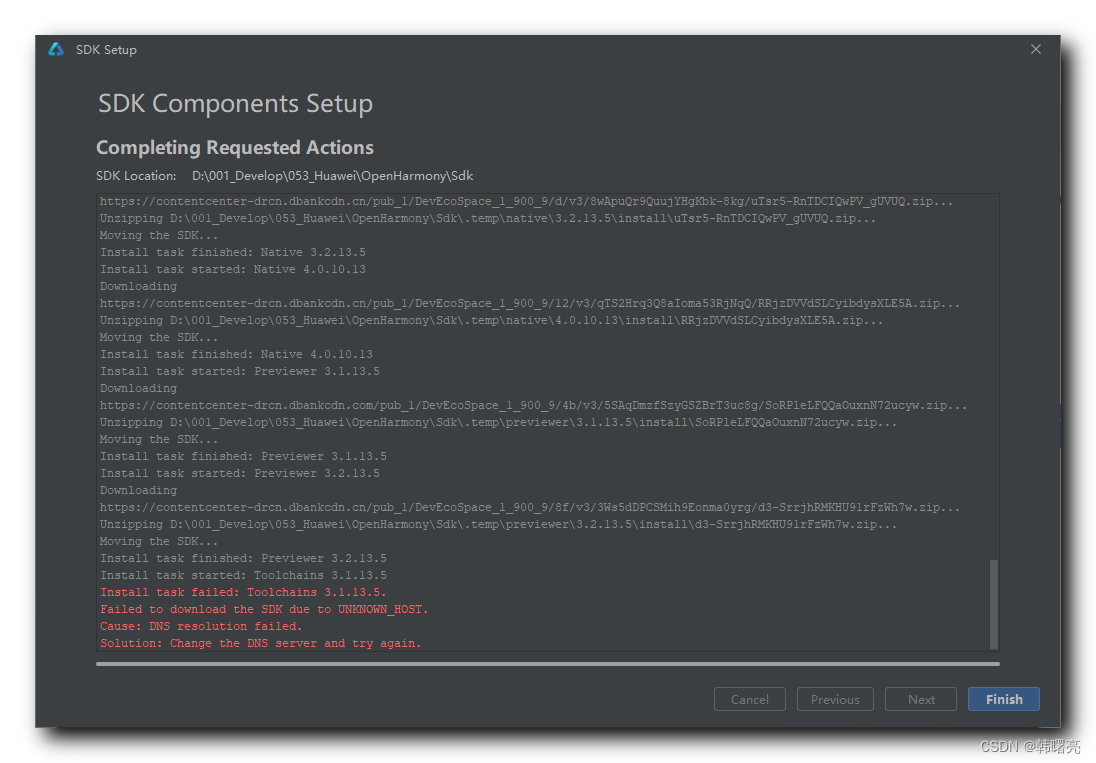Click the DevEco Studio logo in title bar
Screen dimensions: 1096x763
(56, 49)
